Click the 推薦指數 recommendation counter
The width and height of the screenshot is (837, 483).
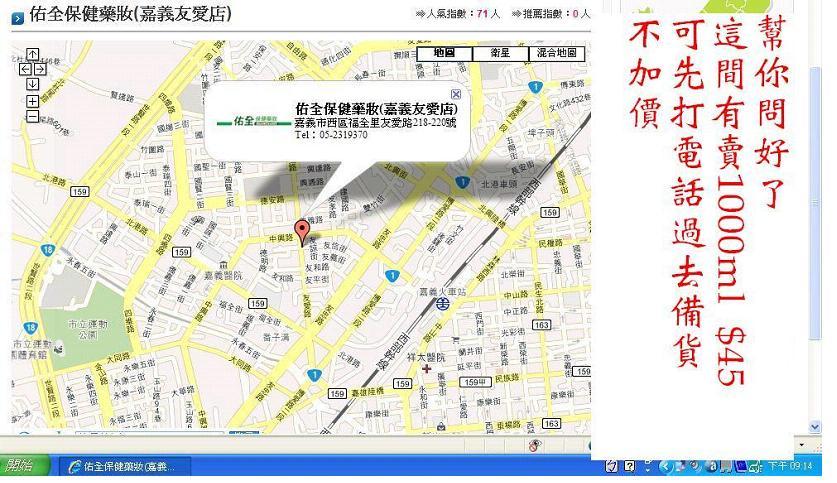click(x=550, y=14)
